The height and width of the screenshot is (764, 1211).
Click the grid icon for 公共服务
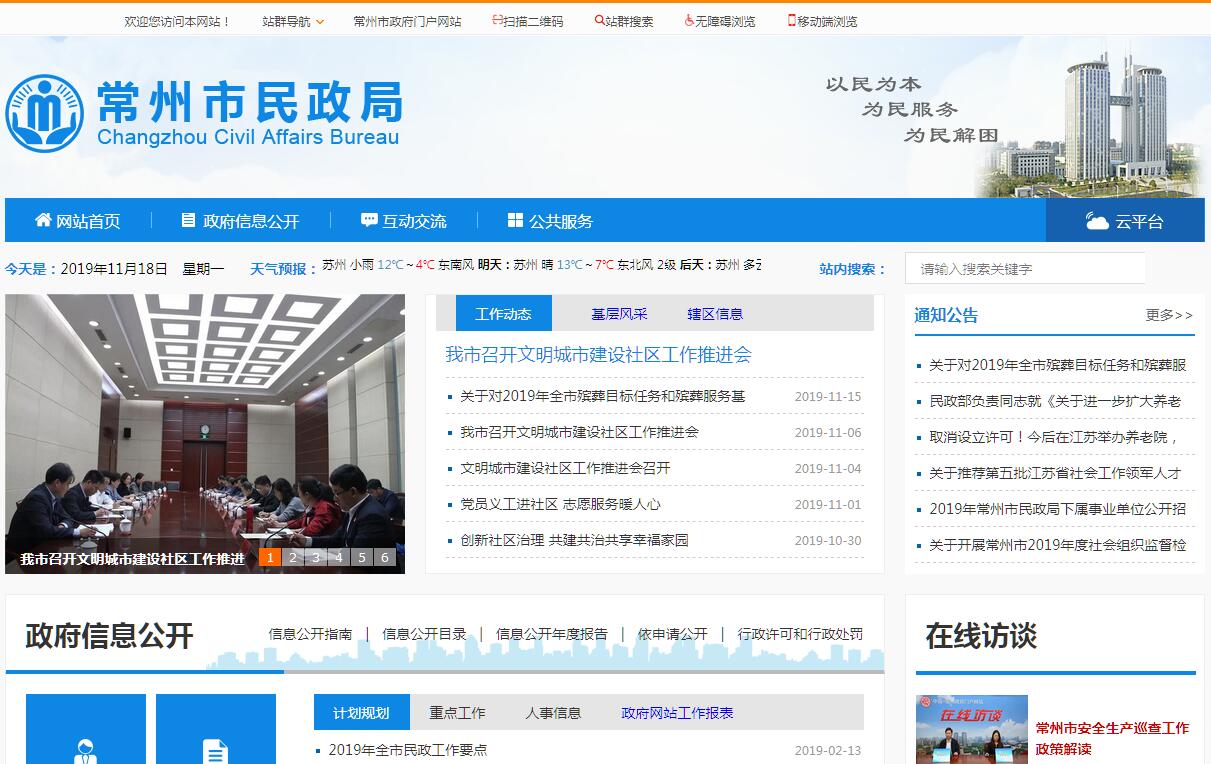515,220
